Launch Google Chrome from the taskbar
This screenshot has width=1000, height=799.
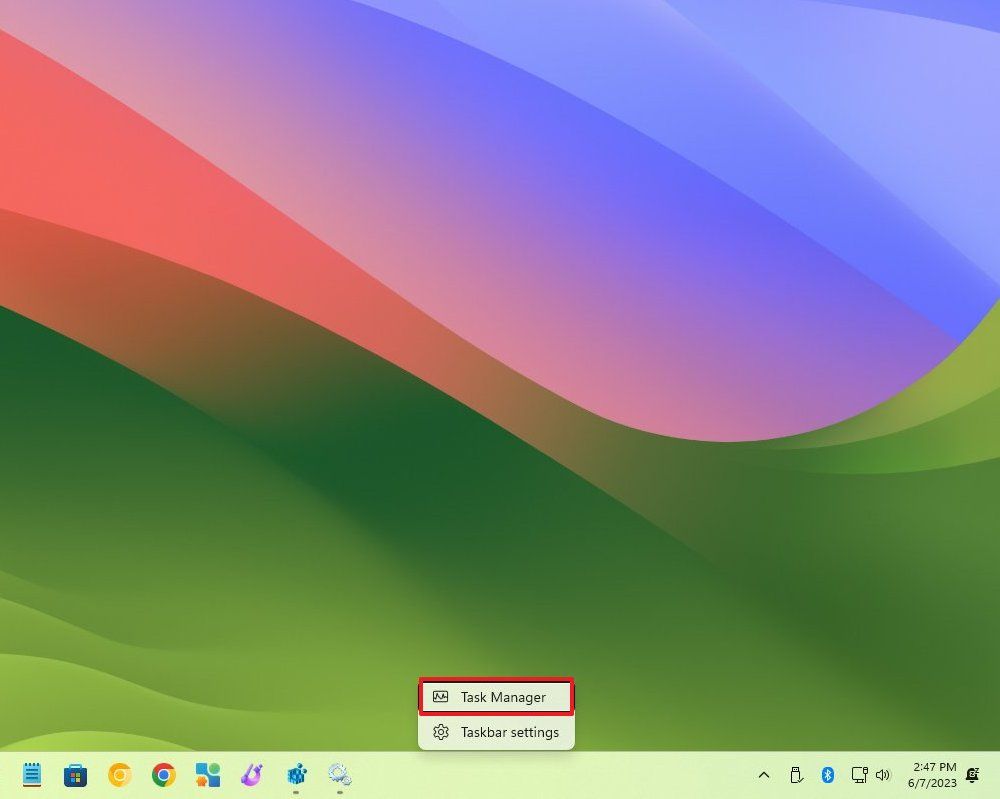(163, 775)
